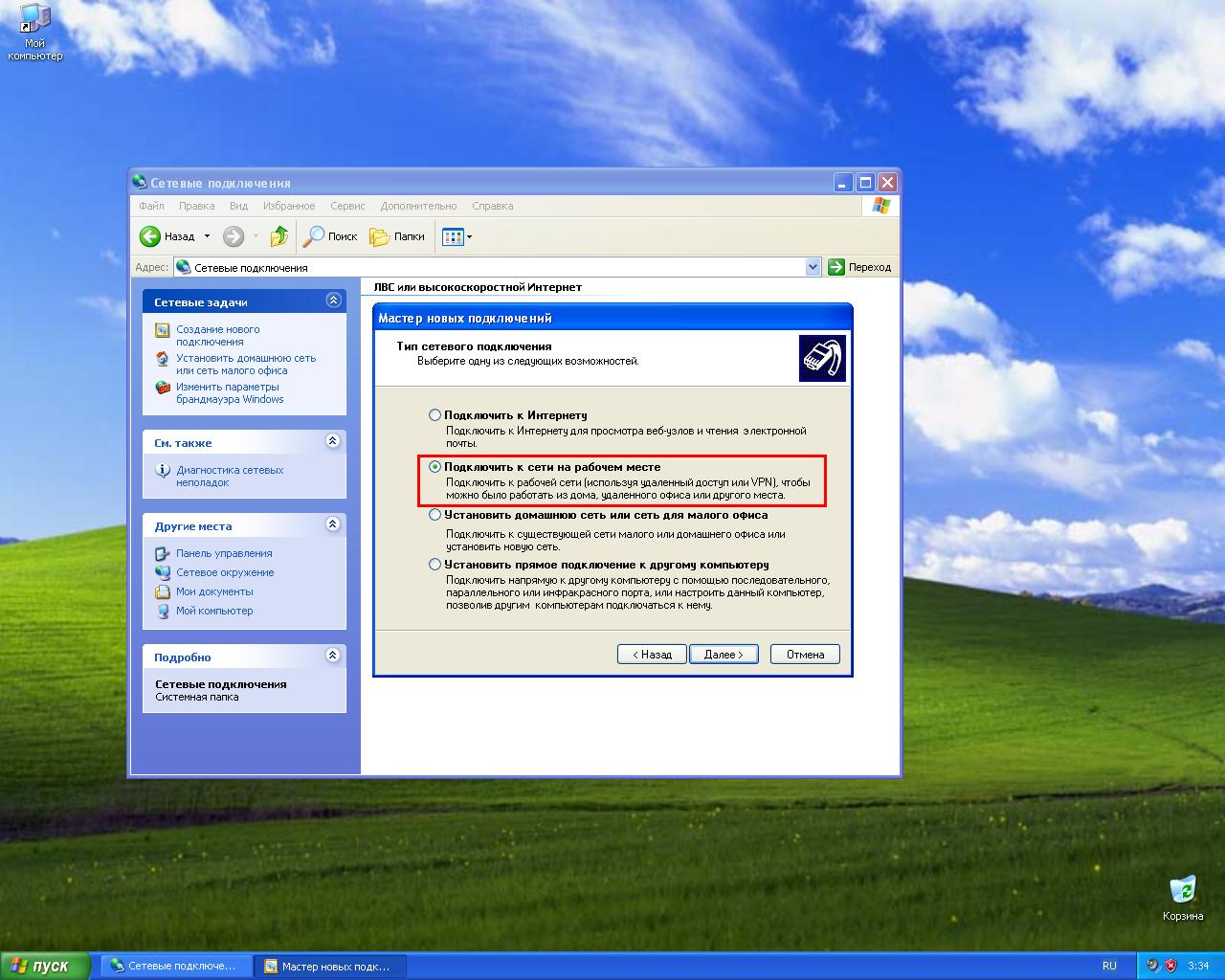Open the Views button dropdown arrow

[x=469, y=236]
